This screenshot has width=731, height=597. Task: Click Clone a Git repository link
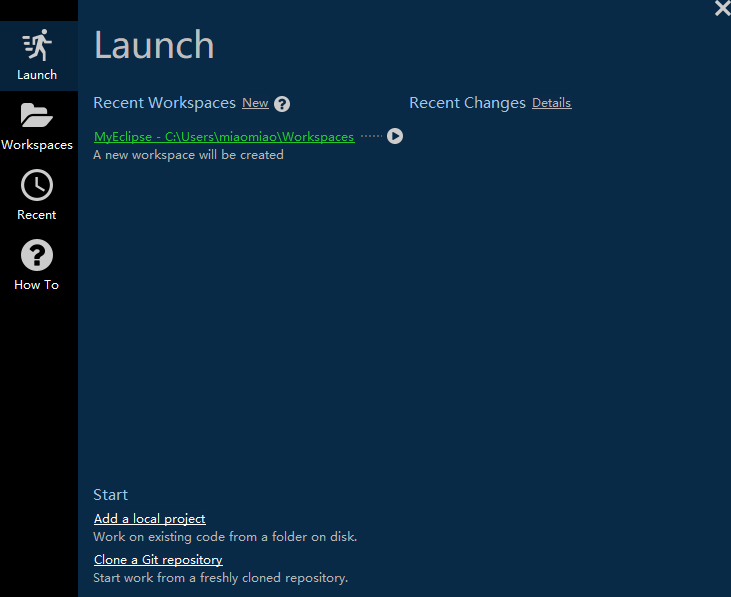[158, 560]
